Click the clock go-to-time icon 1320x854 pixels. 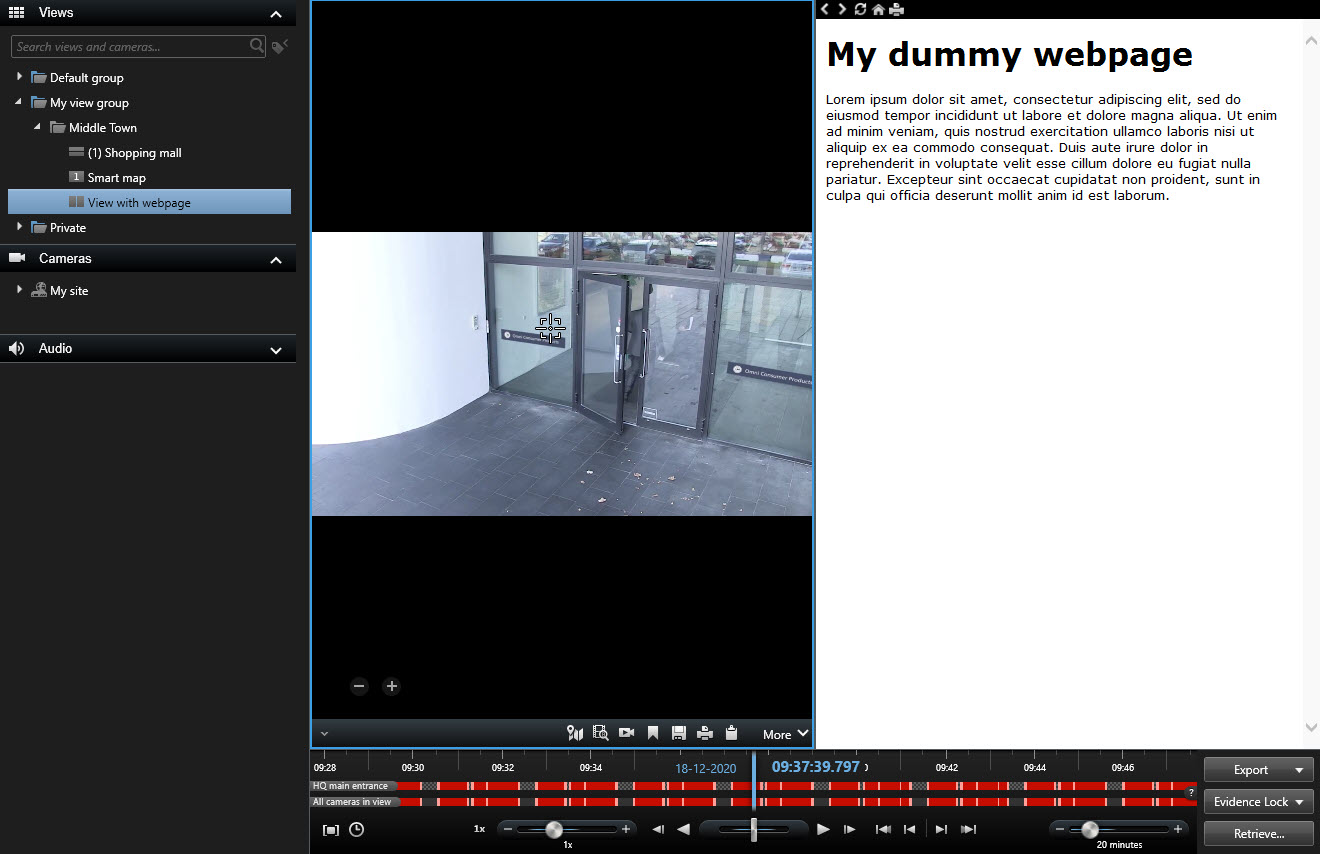[x=356, y=830]
